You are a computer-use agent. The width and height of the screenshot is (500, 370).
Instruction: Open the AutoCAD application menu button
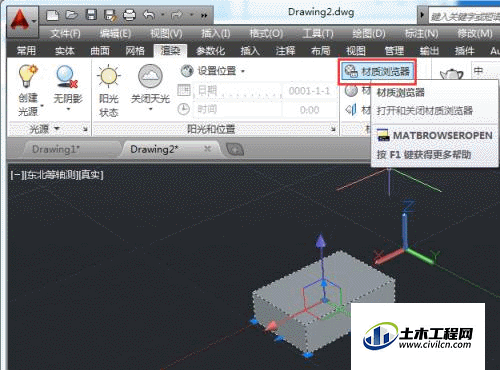22,21
